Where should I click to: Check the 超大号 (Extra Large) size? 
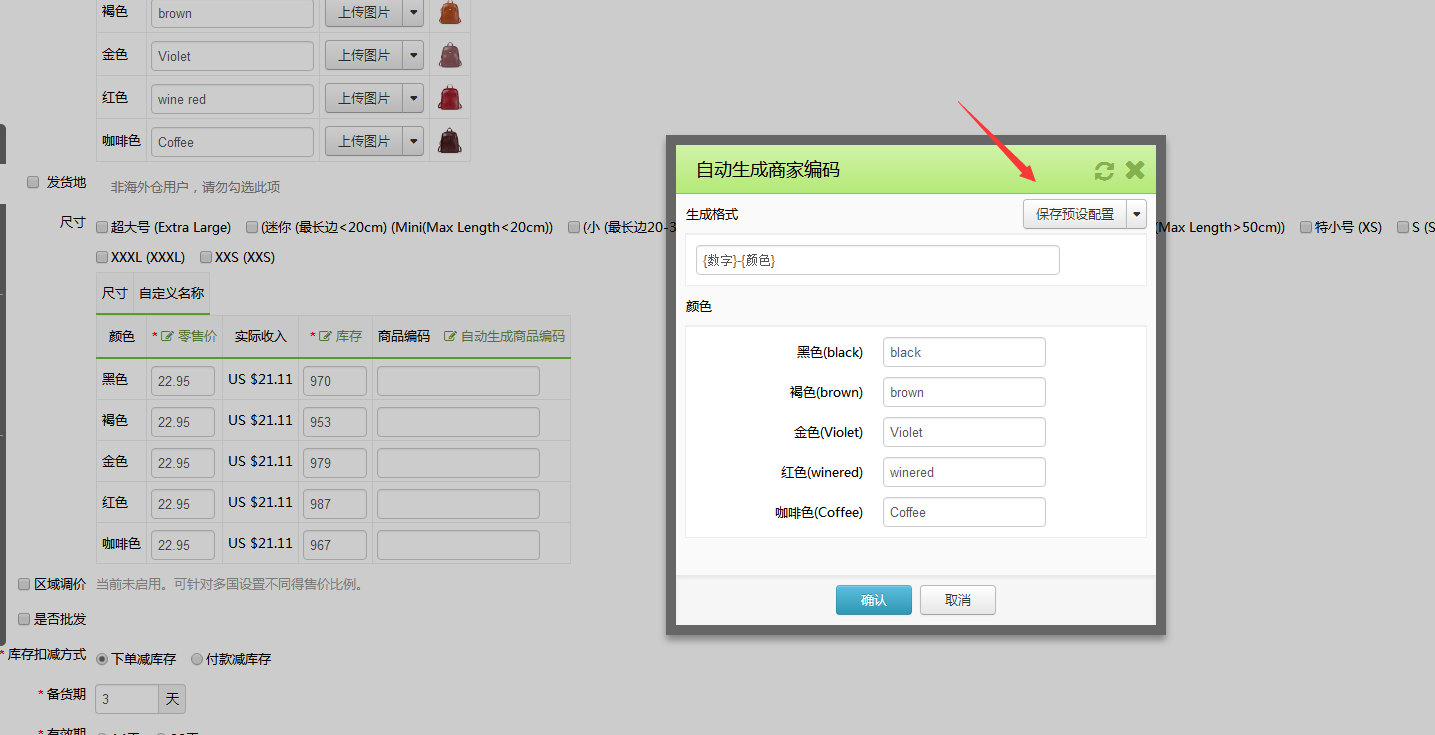(102, 227)
